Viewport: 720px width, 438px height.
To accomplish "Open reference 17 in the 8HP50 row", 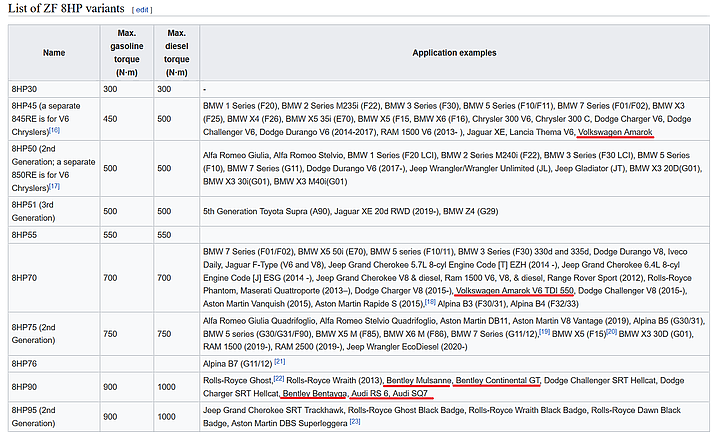I will point(55,186).
